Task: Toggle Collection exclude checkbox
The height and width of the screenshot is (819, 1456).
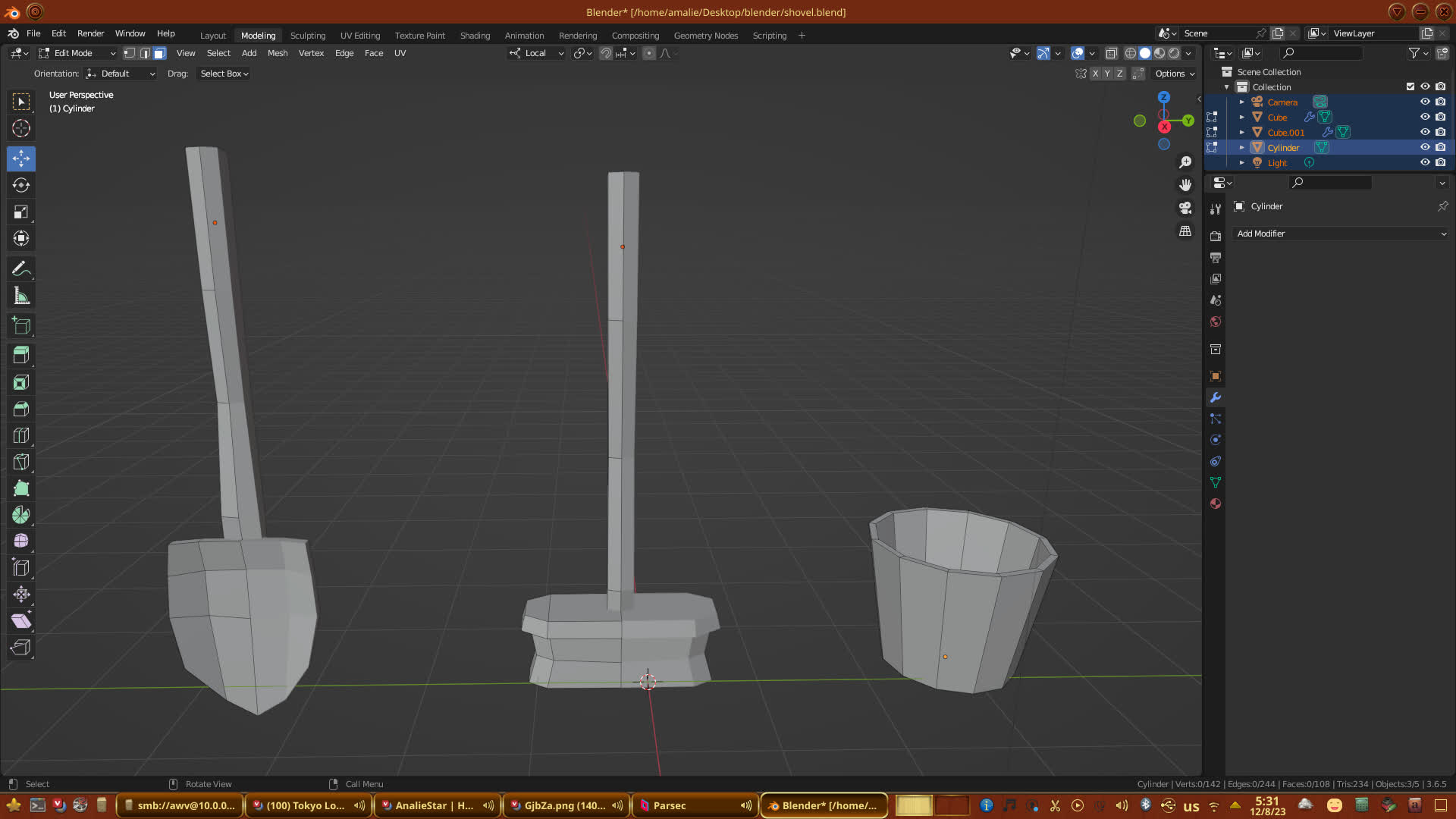Action: [1410, 86]
